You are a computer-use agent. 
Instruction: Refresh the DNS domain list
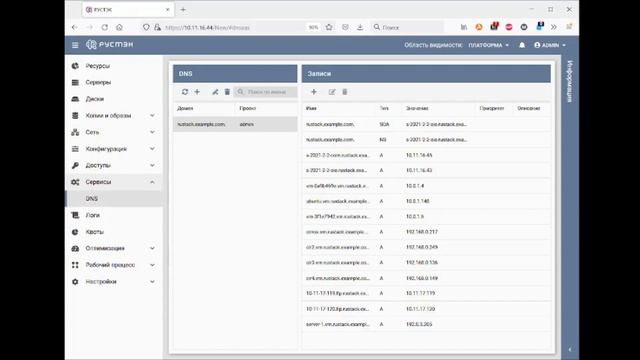(185, 92)
